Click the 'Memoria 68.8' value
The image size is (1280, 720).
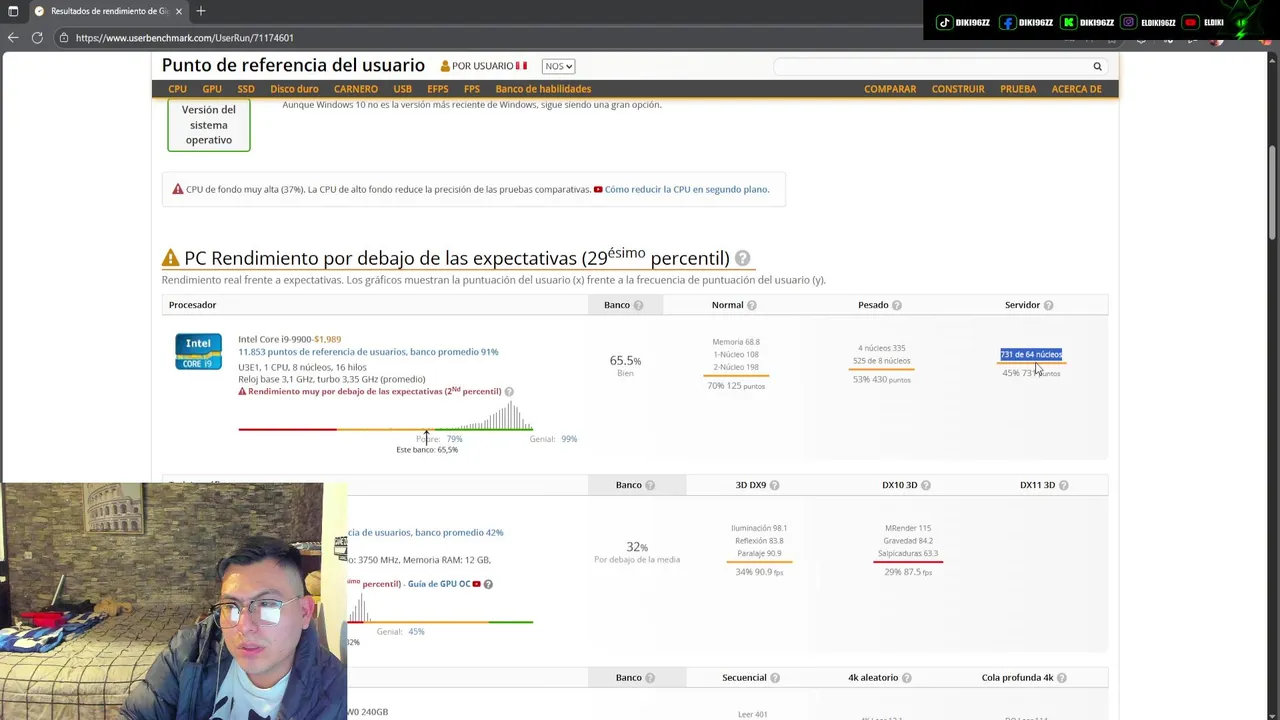(x=736, y=342)
